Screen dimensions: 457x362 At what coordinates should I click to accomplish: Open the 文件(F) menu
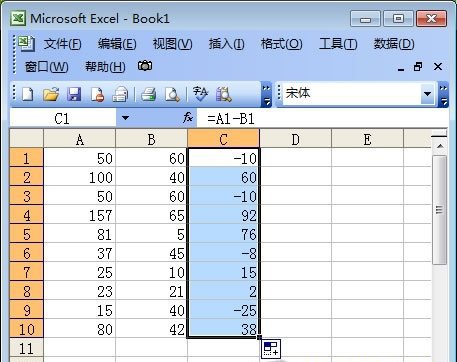[x=62, y=44]
